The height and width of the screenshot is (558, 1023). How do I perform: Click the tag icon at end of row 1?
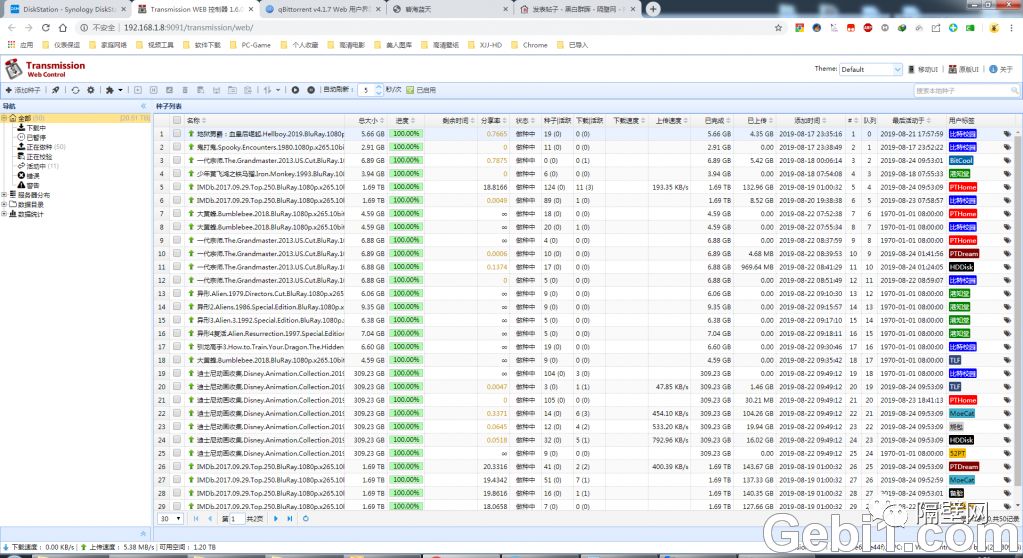click(1007, 134)
